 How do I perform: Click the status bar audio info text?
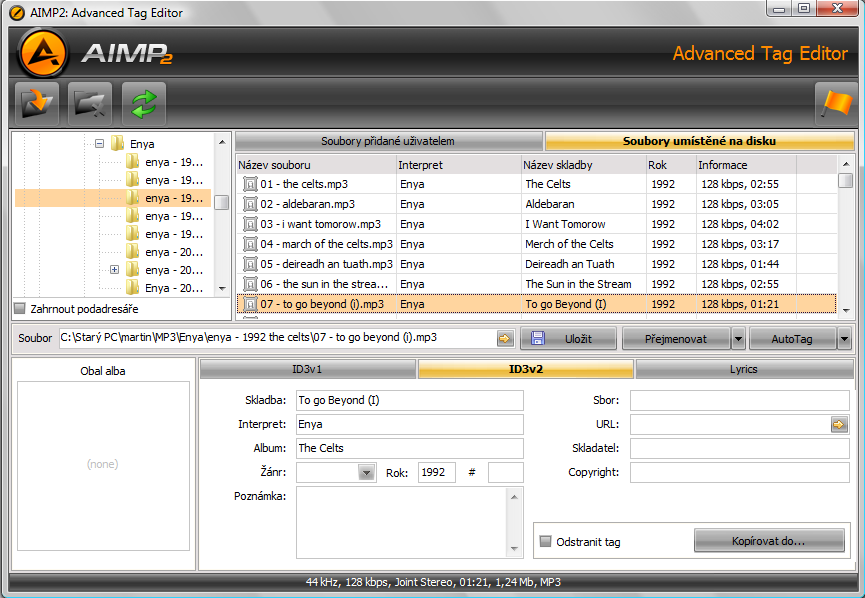pyautogui.click(x=433, y=582)
